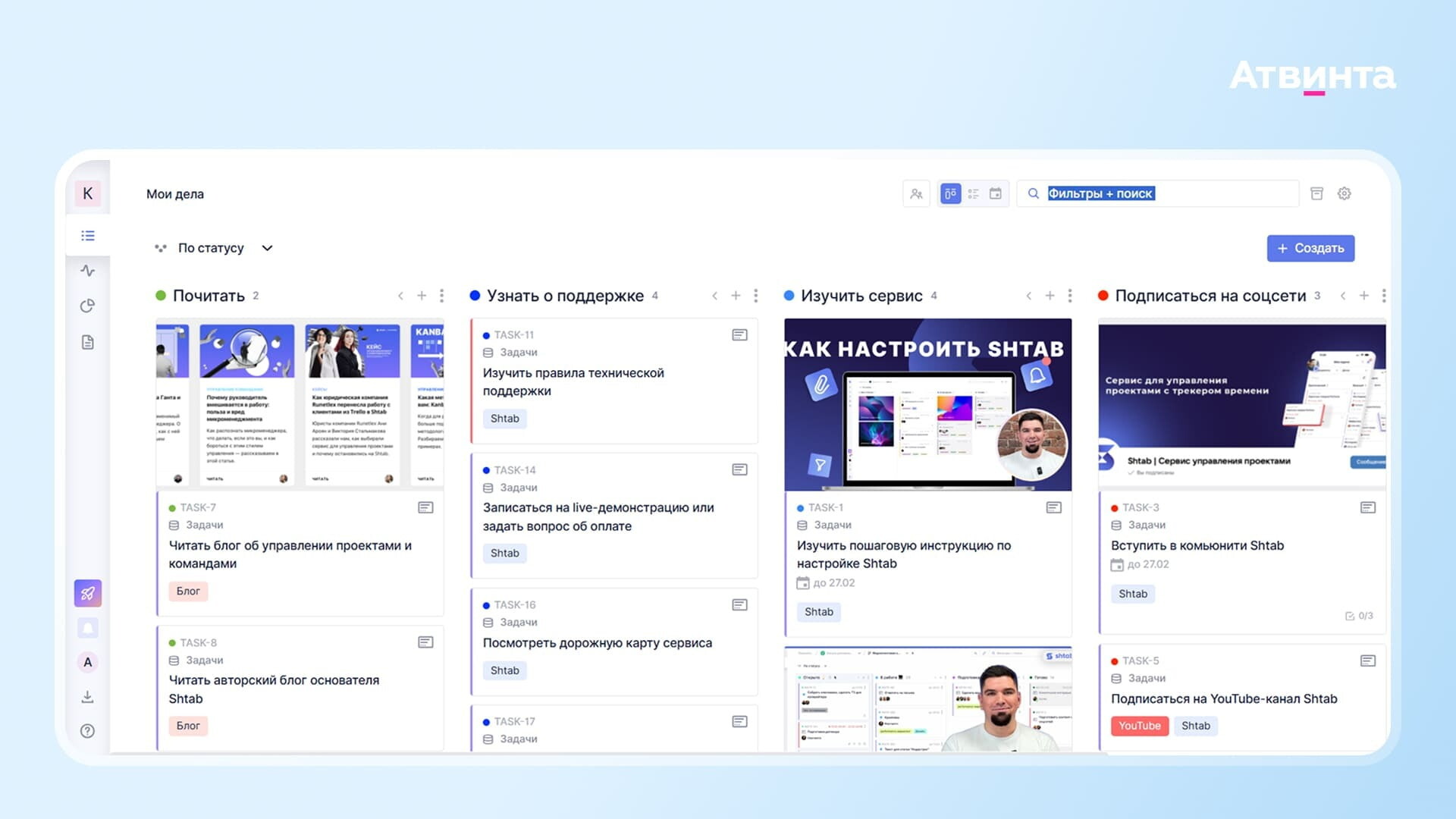Screen dimensions: 1456x819
Task: Click the Shtab tag on TASK-11
Action: pyautogui.click(x=505, y=419)
